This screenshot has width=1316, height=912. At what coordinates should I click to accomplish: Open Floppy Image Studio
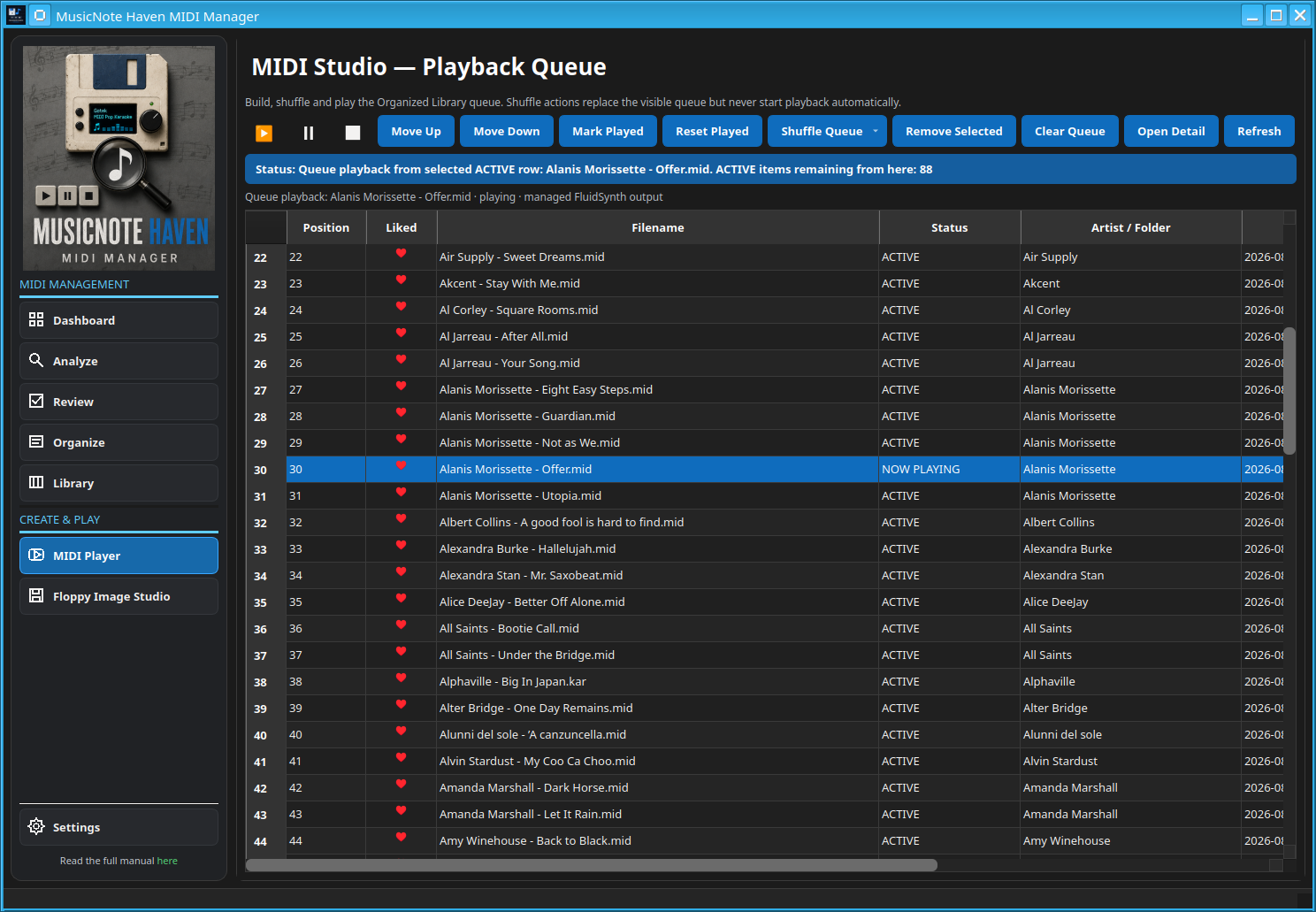[119, 596]
